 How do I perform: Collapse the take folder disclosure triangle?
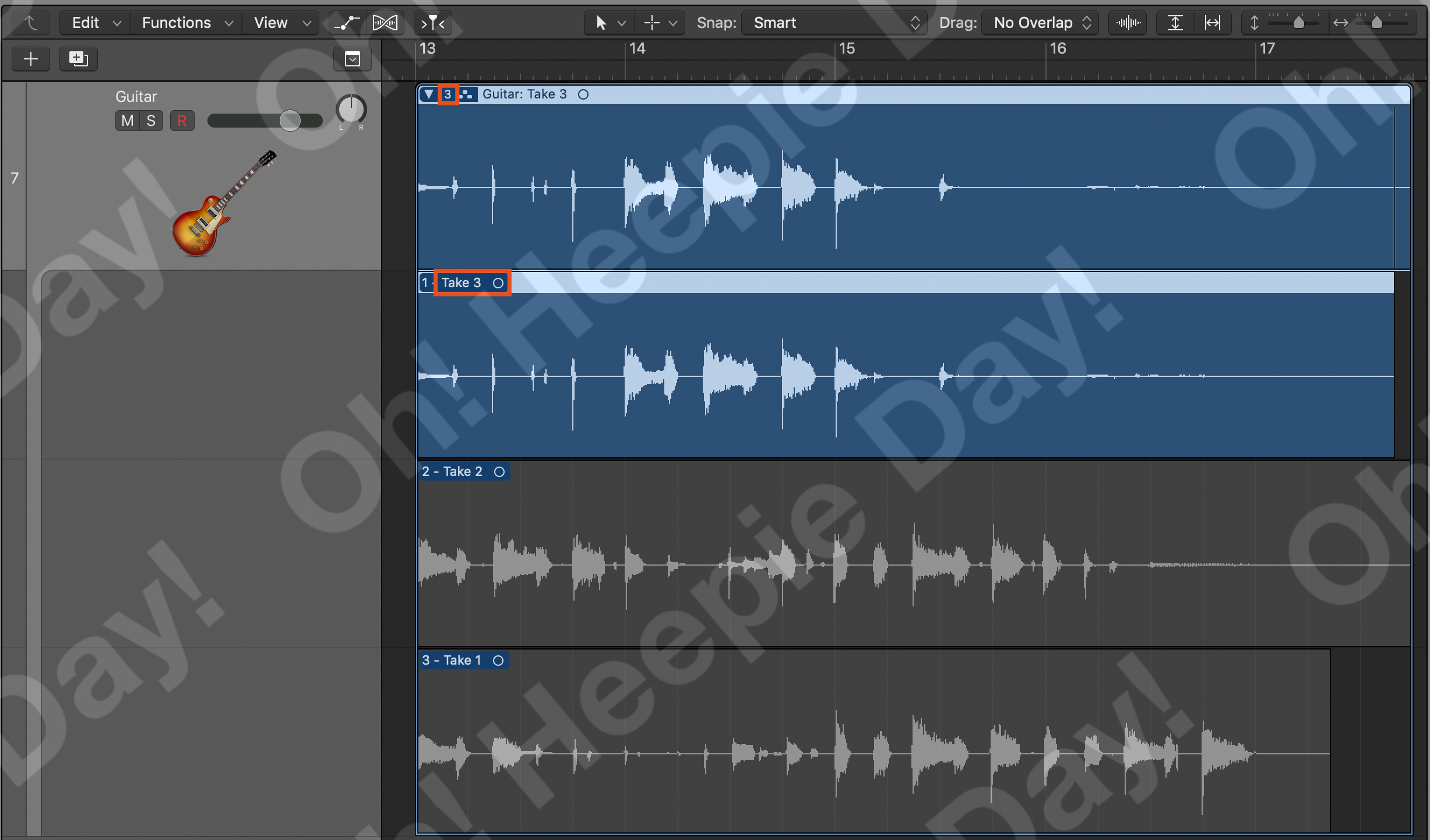click(429, 94)
